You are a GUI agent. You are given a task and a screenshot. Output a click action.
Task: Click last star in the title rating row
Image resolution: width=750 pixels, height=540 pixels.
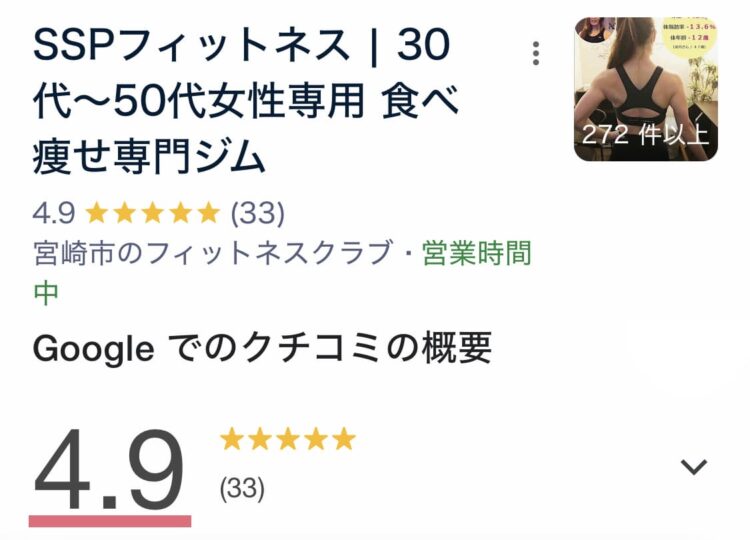[208, 212]
